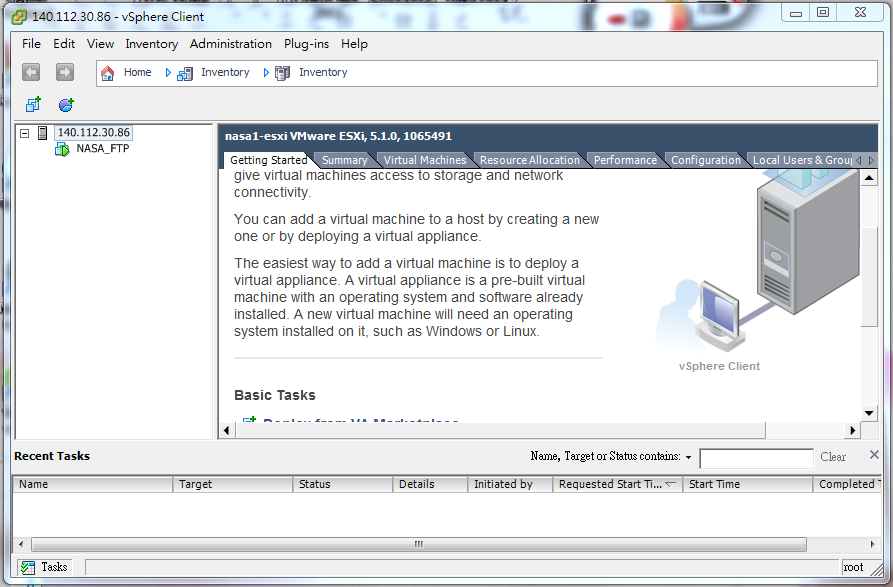This screenshot has height=587, width=893.
Task: Click the Basic Tasks heading
Action: (275, 395)
